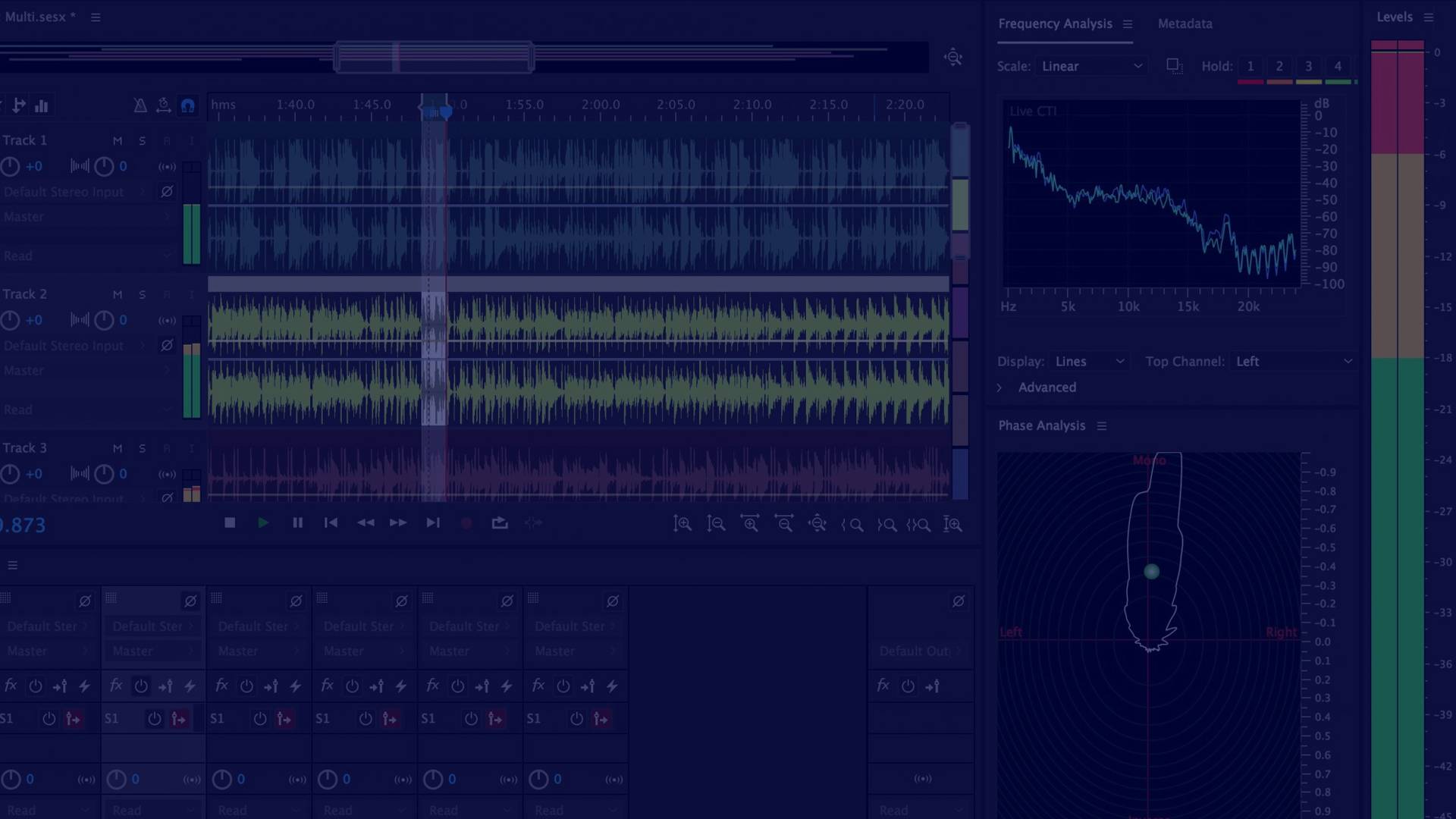Click Track 2 pan knob
The image size is (1456, 819).
tap(104, 320)
